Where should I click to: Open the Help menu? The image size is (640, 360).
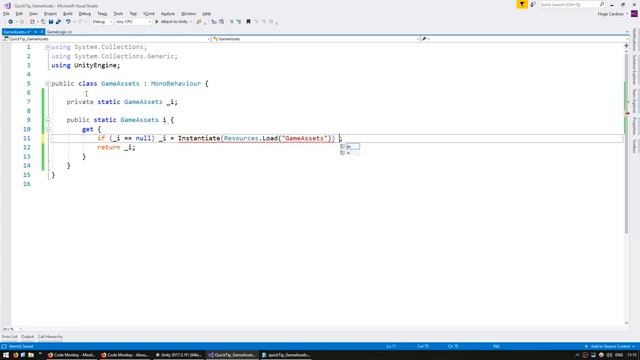coord(207,14)
